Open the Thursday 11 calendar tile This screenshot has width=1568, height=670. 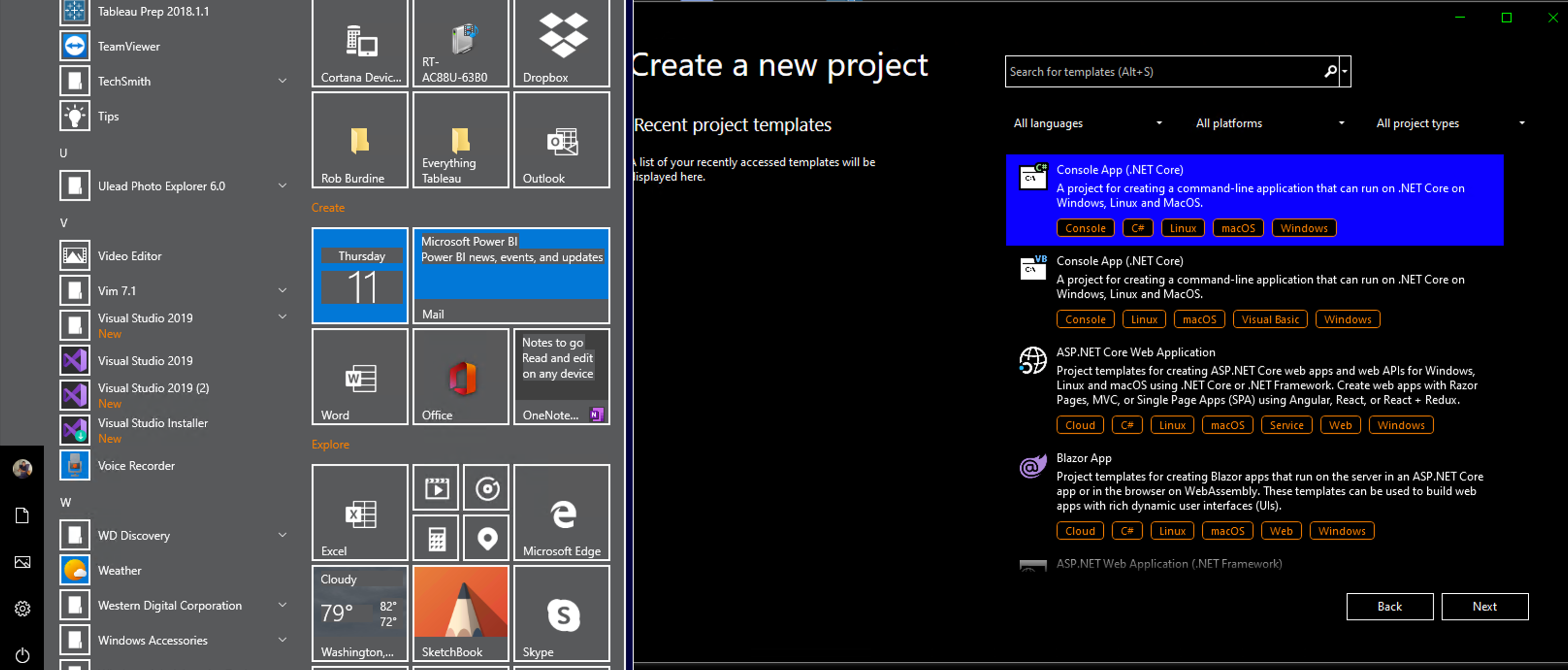360,275
